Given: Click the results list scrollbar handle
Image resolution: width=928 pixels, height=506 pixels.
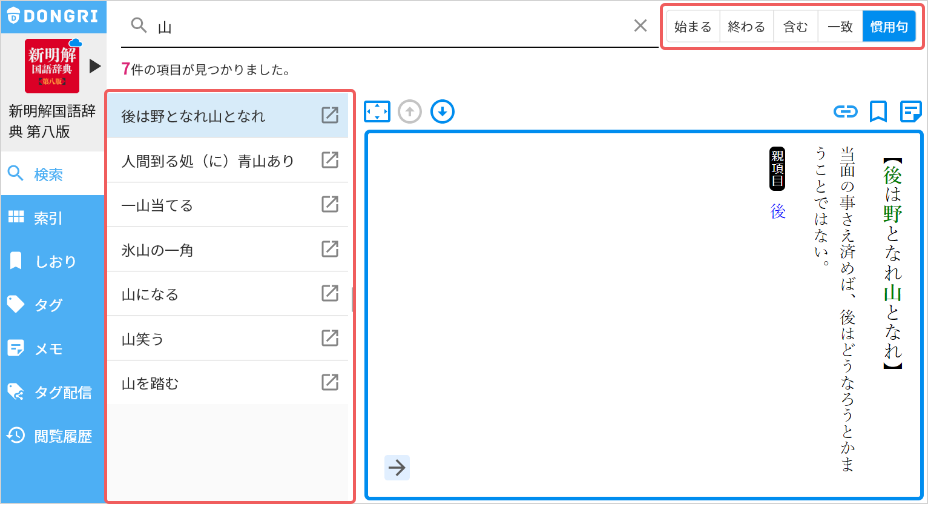Looking at the screenshot, I should [x=352, y=299].
